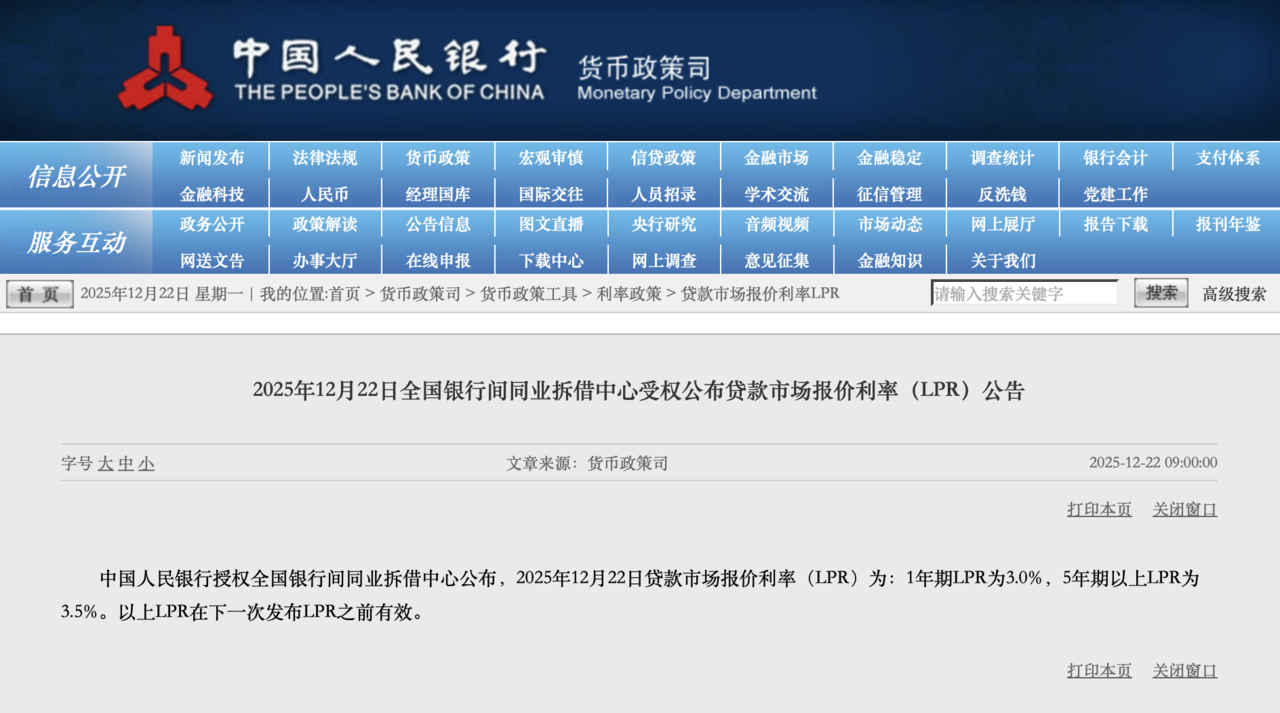Image resolution: width=1280 pixels, height=713 pixels.
Task: Click the 首页 home button
Action: click(x=38, y=293)
